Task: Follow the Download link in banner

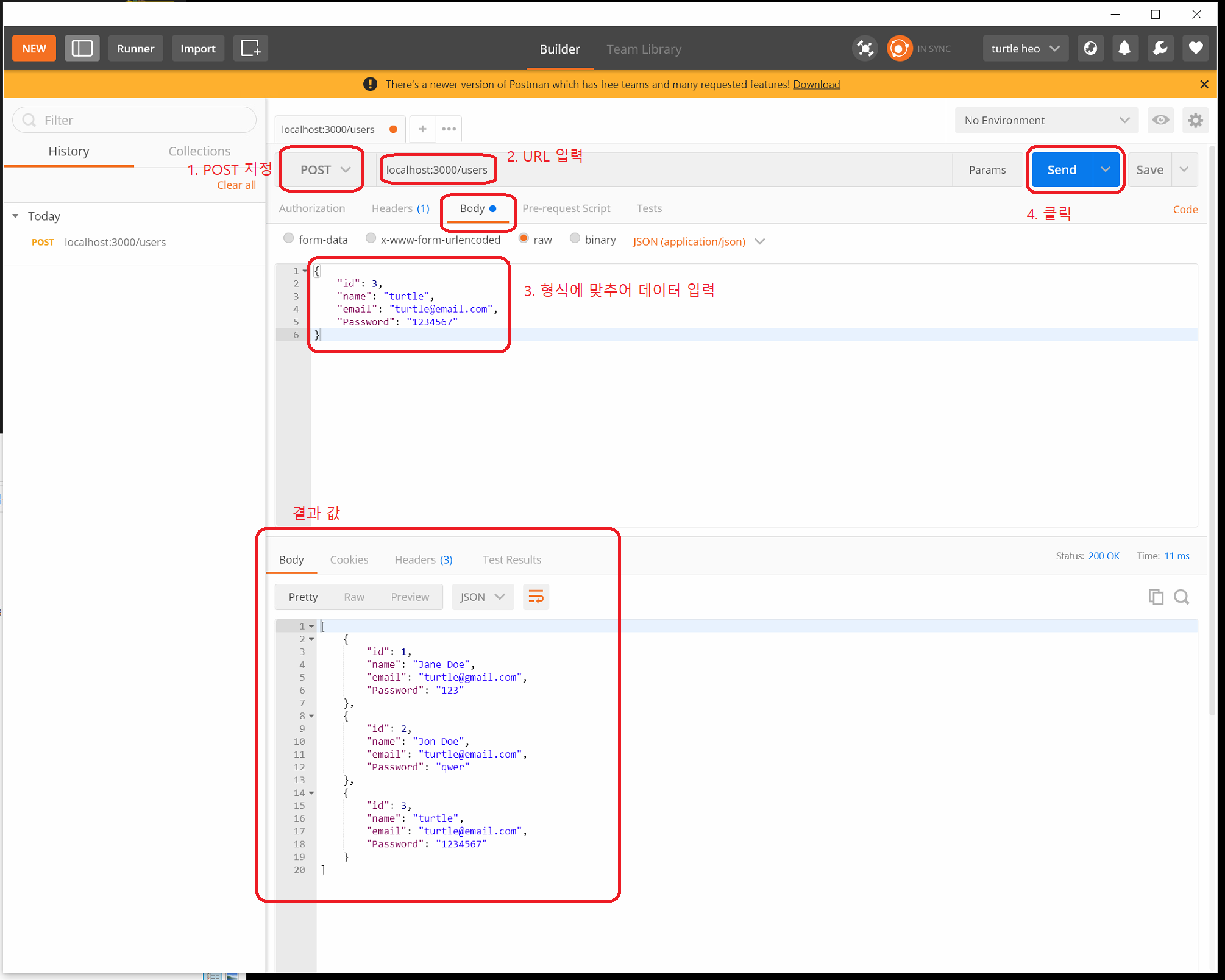Action: 816,85
